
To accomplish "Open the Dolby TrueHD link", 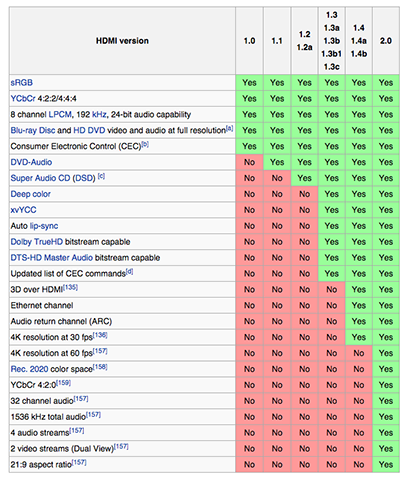I will (37, 242).
